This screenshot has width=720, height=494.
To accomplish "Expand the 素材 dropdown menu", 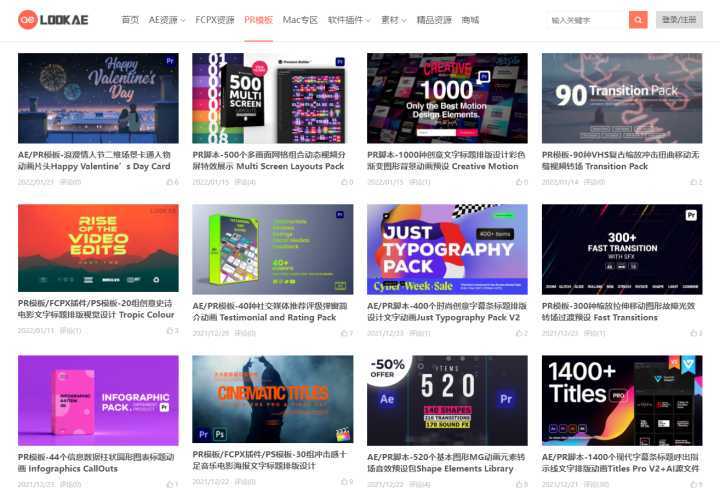I will tap(394, 20).
